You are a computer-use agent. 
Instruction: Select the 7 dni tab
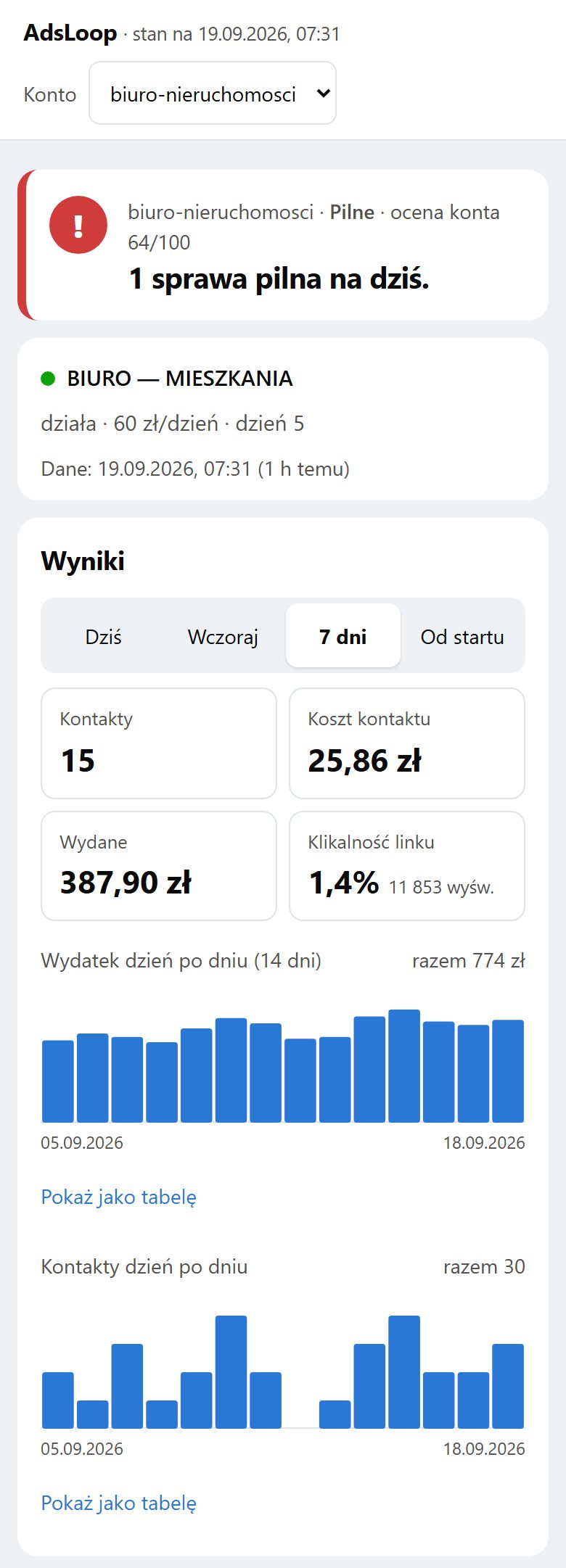point(343,636)
